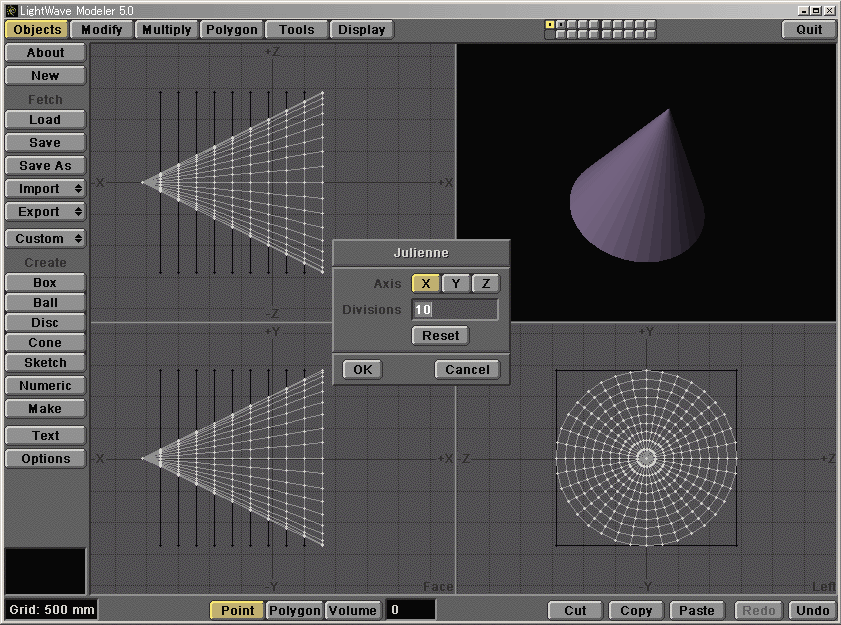Viewport: 841px width, 625px height.
Task: Open the Export dropdown
Action: 44,211
